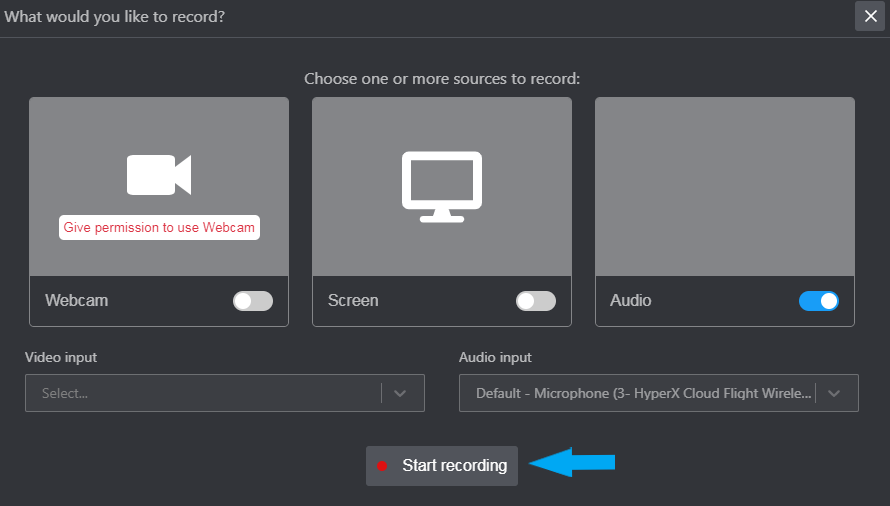890x506 pixels.
Task: Click Give permission to use Webcam
Action: tap(159, 227)
